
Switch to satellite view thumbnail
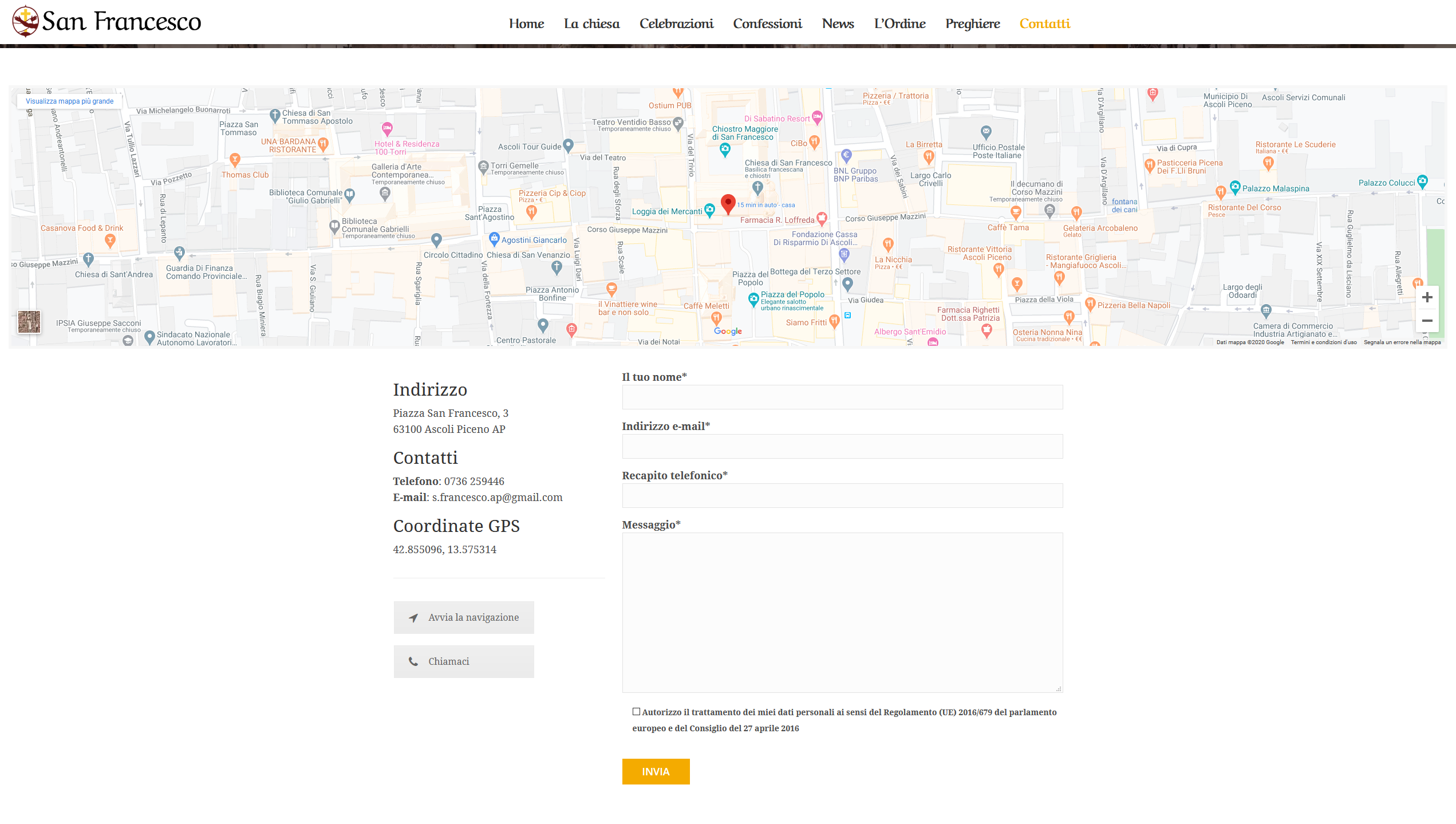tap(29, 322)
